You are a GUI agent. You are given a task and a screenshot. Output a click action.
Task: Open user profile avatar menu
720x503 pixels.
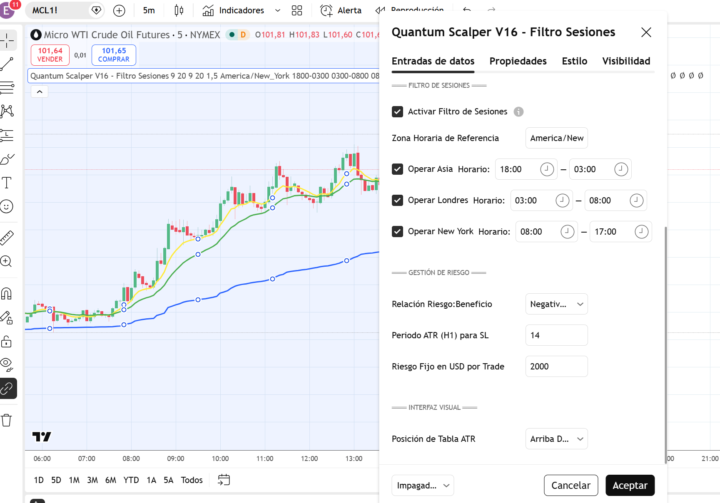coord(7,10)
